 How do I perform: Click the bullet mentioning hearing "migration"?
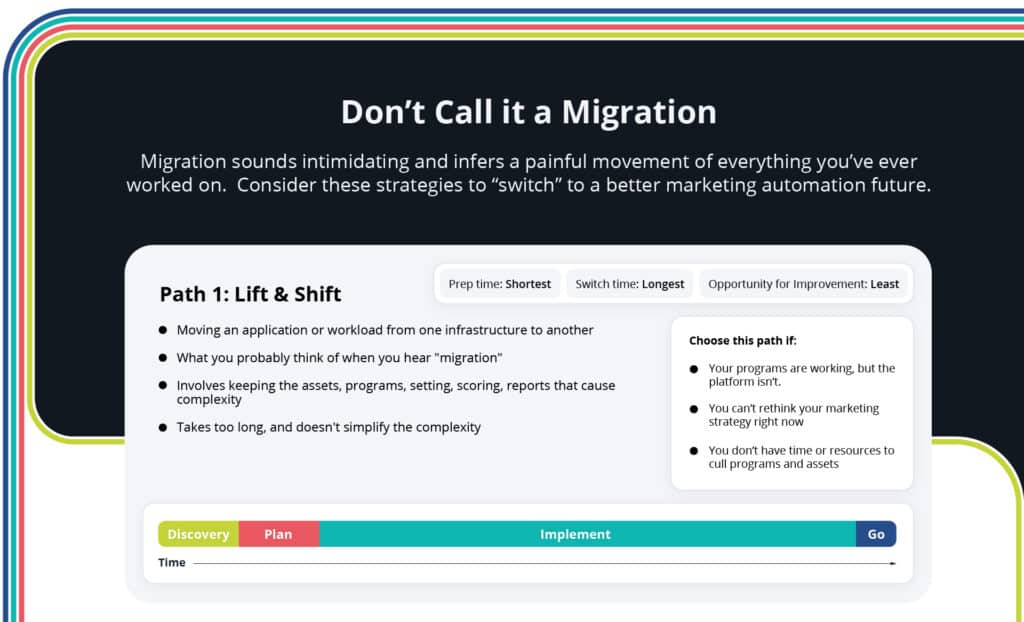click(339, 357)
